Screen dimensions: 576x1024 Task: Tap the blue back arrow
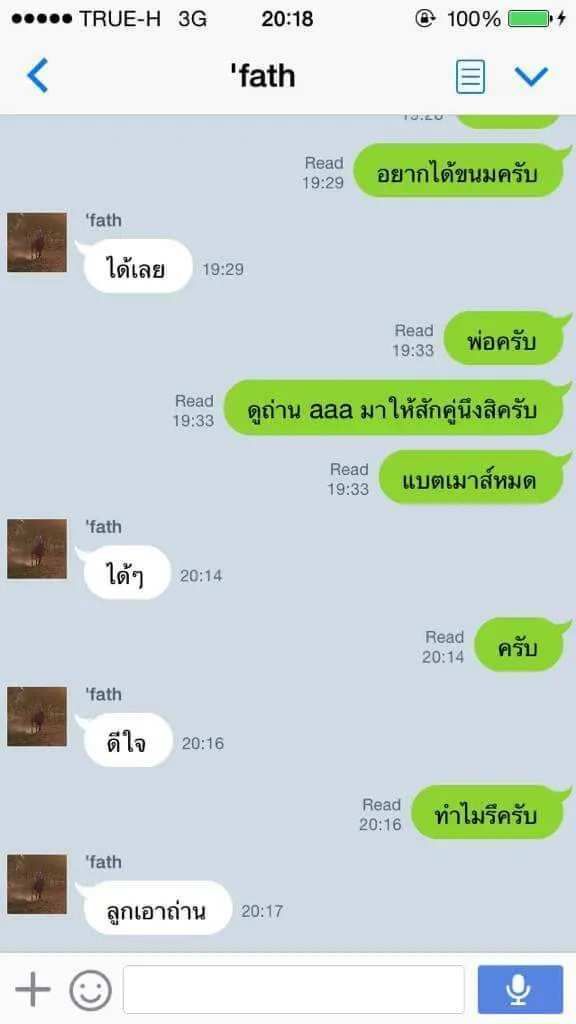click(x=37, y=76)
